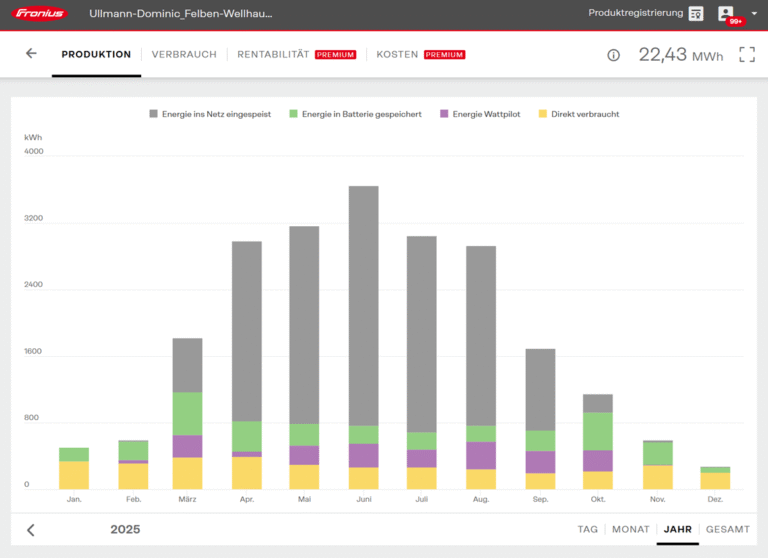
Task: Select the MONAT time range
Action: [x=630, y=529]
